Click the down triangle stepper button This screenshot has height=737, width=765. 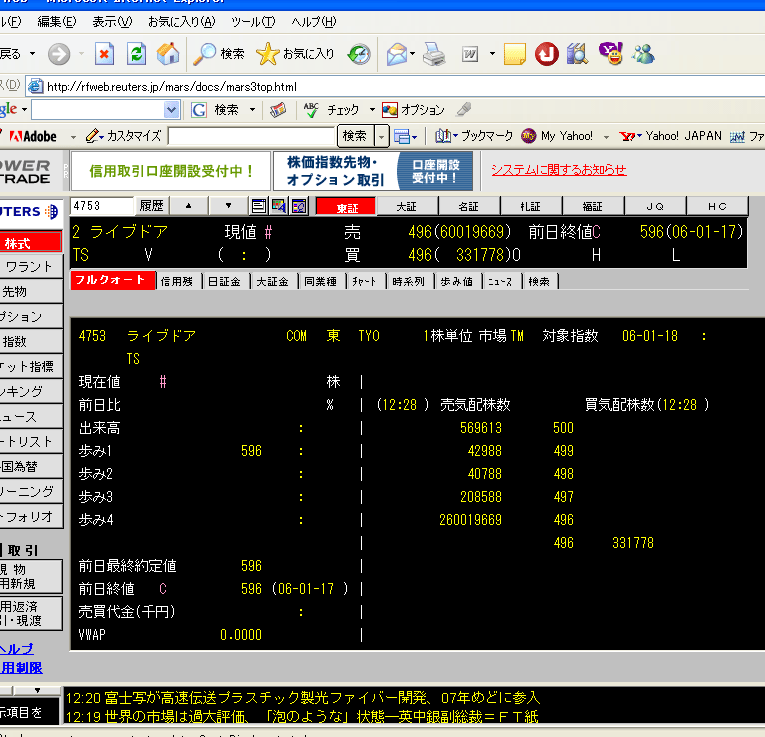point(228,206)
